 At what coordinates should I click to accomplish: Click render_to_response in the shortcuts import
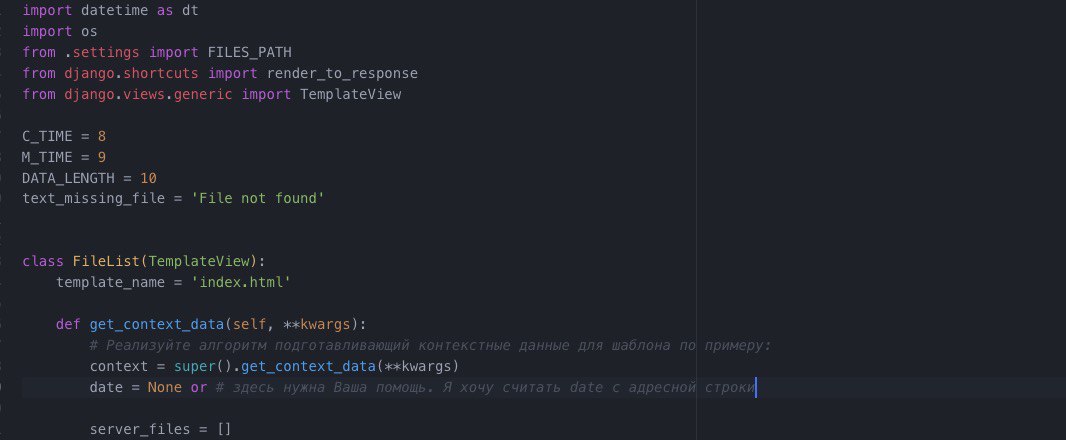click(x=342, y=73)
